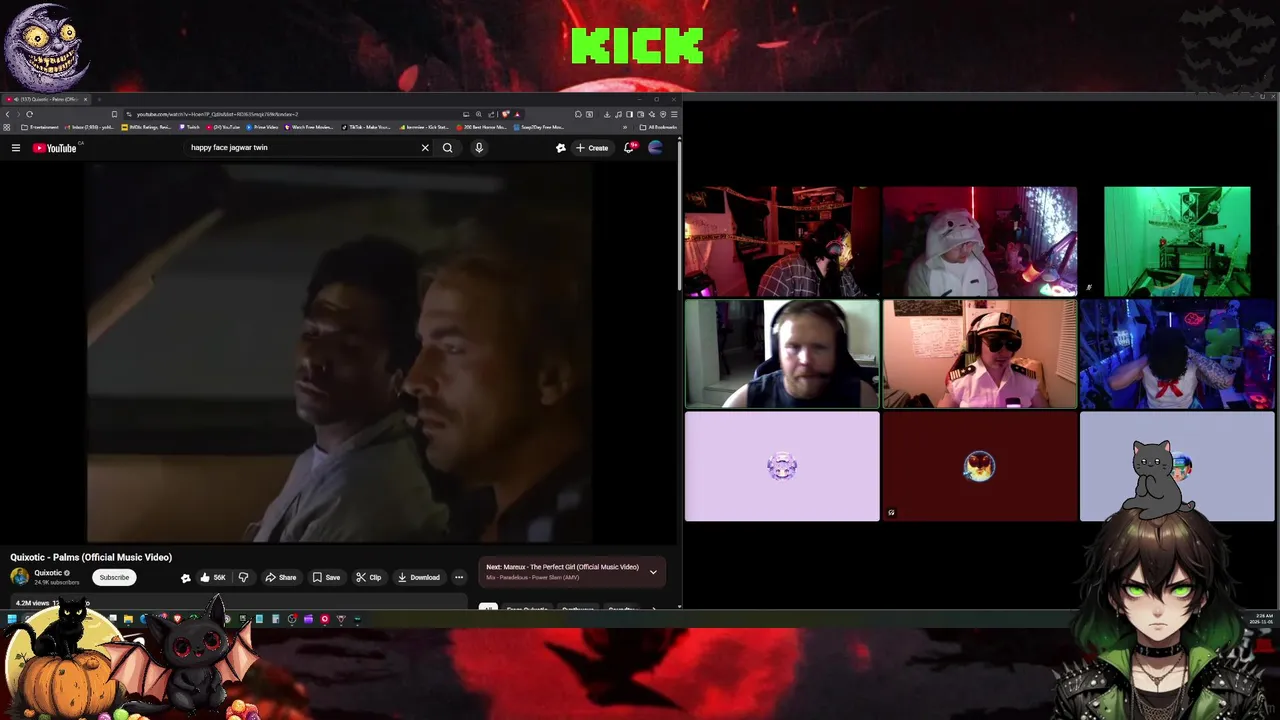Open a new browser tab with plus
Screen dimensions: 1280x720
(97, 99)
